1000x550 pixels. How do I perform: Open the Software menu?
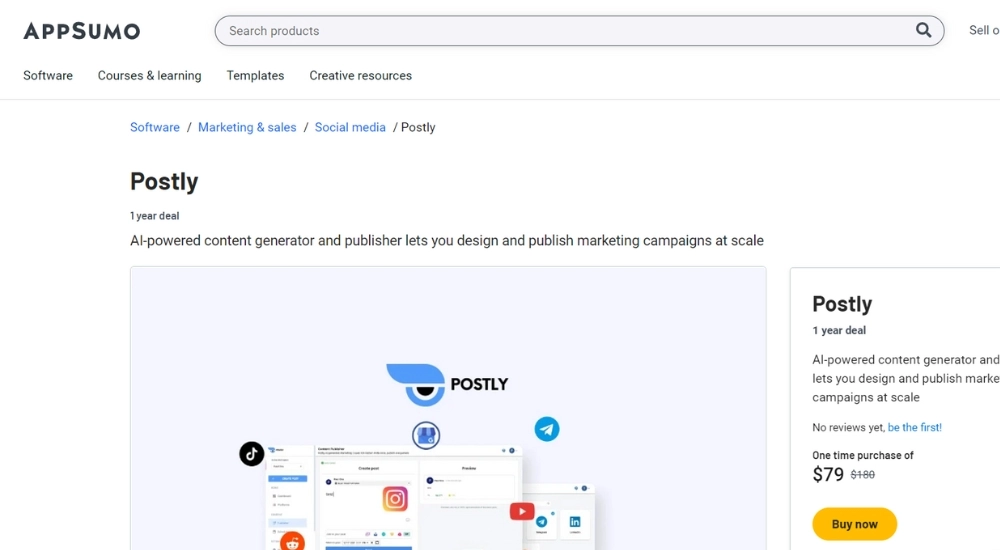tap(48, 75)
